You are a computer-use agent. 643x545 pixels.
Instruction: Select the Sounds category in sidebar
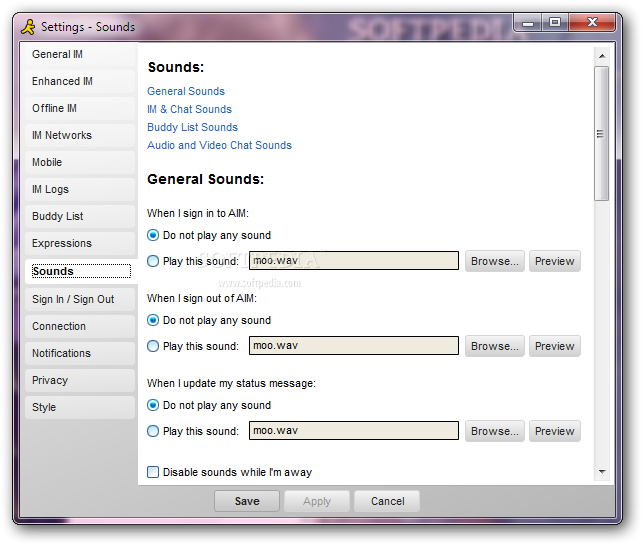tap(81, 271)
